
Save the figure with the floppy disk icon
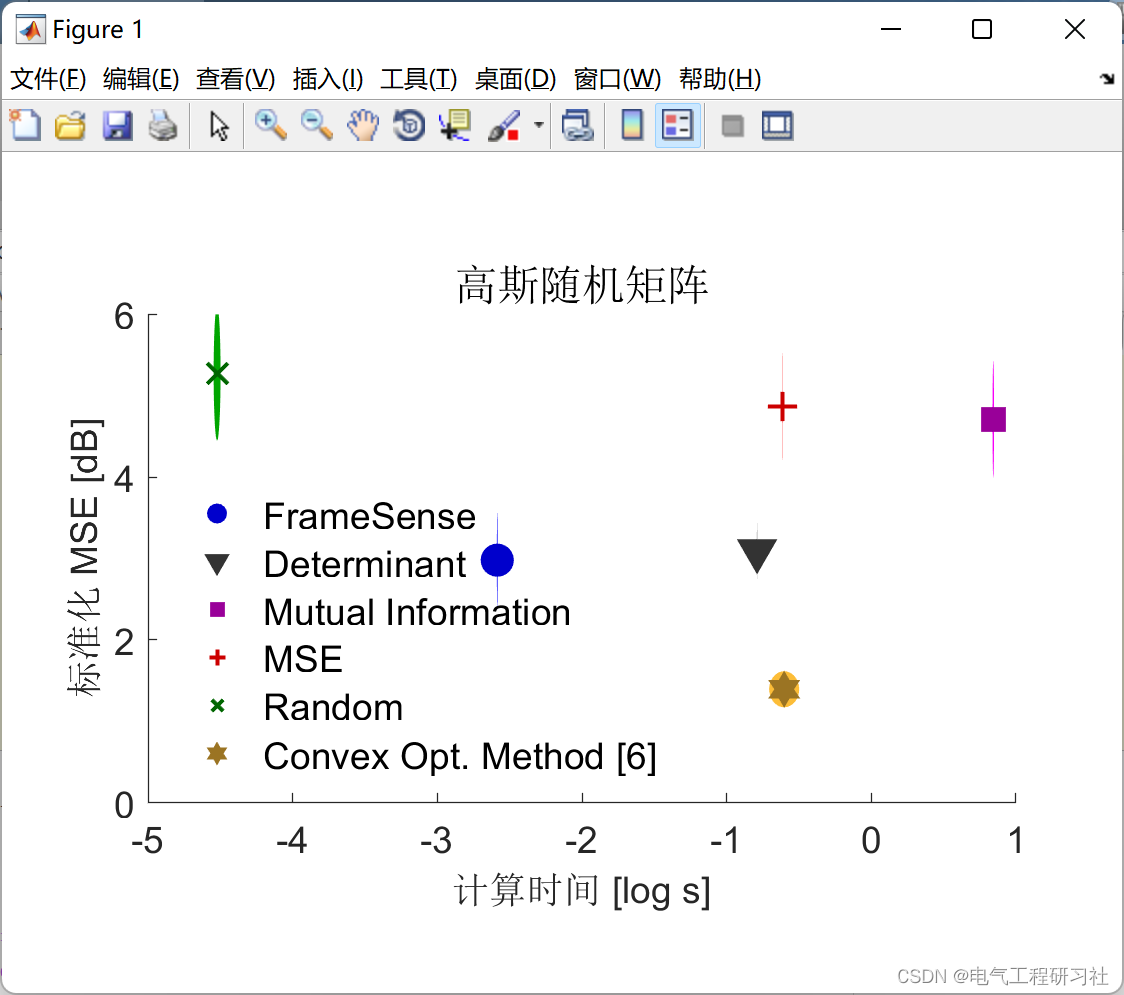tap(117, 125)
